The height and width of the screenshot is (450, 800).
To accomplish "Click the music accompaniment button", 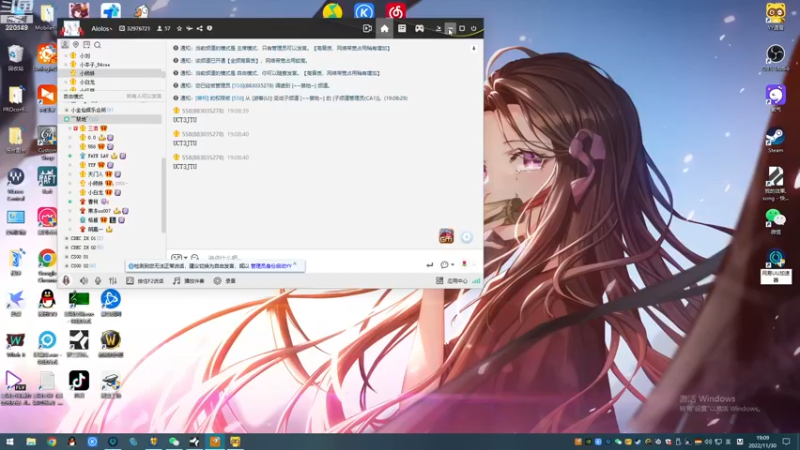I will pyautogui.click(x=188, y=281).
